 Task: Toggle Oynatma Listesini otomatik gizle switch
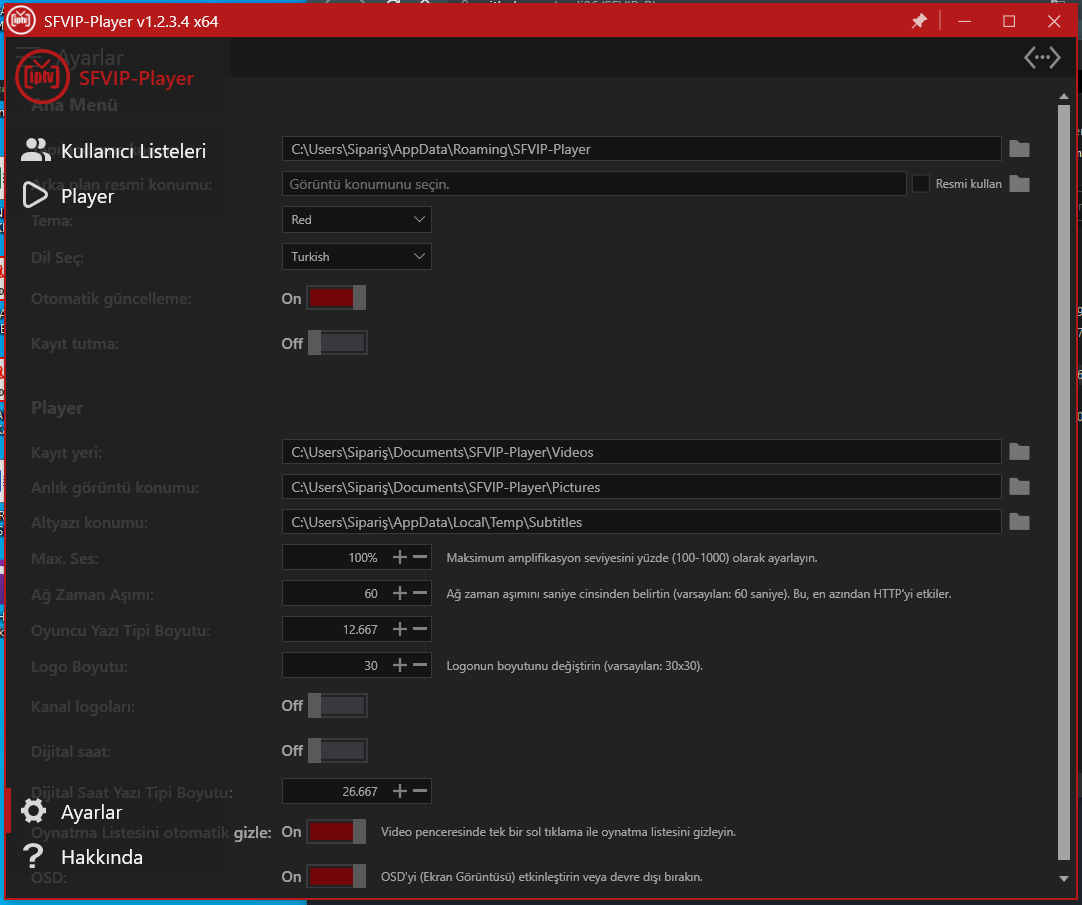[336, 832]
